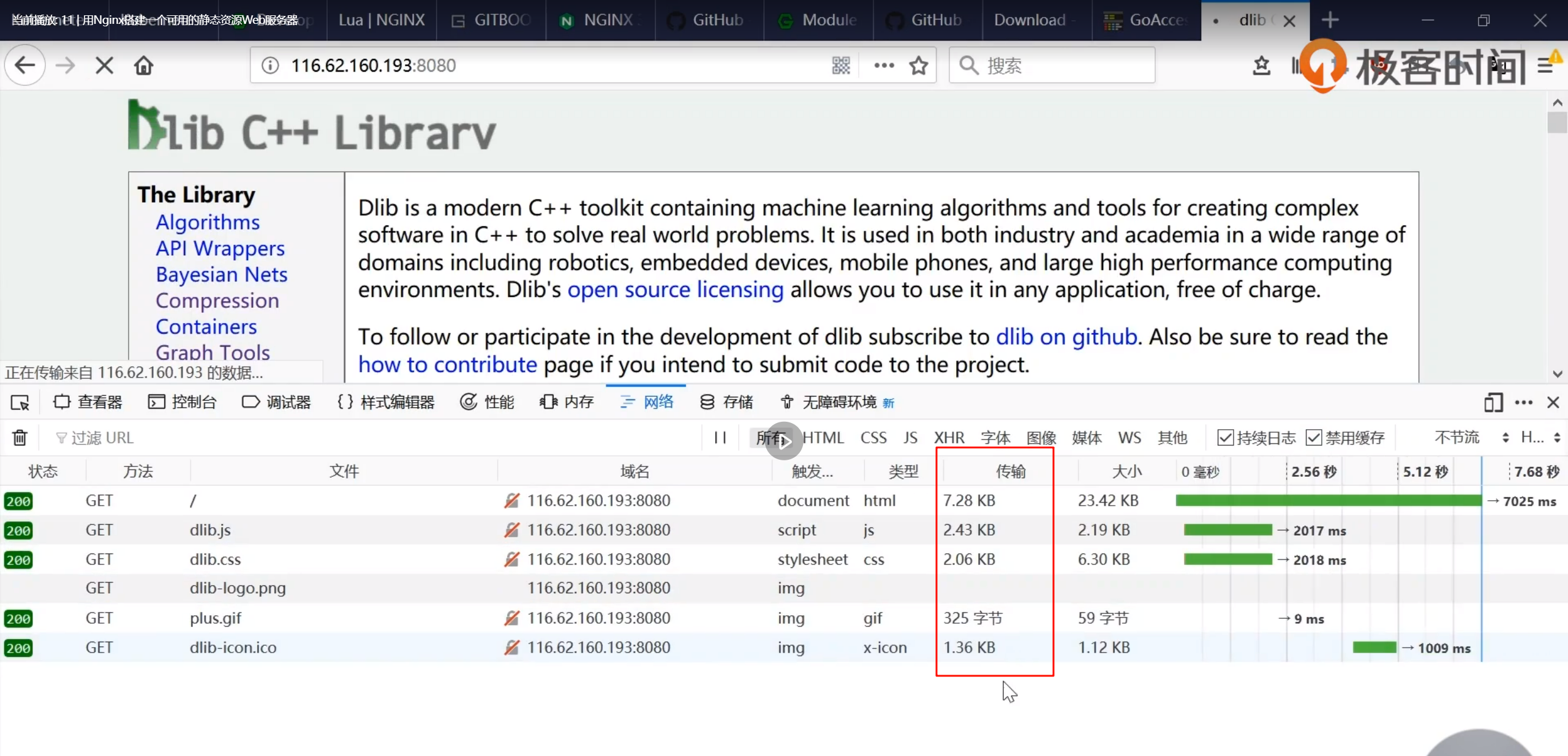The width and height of the screenshot is (1568, 756).
Task: Open the browser home page icon
Action: coord(144,65)
